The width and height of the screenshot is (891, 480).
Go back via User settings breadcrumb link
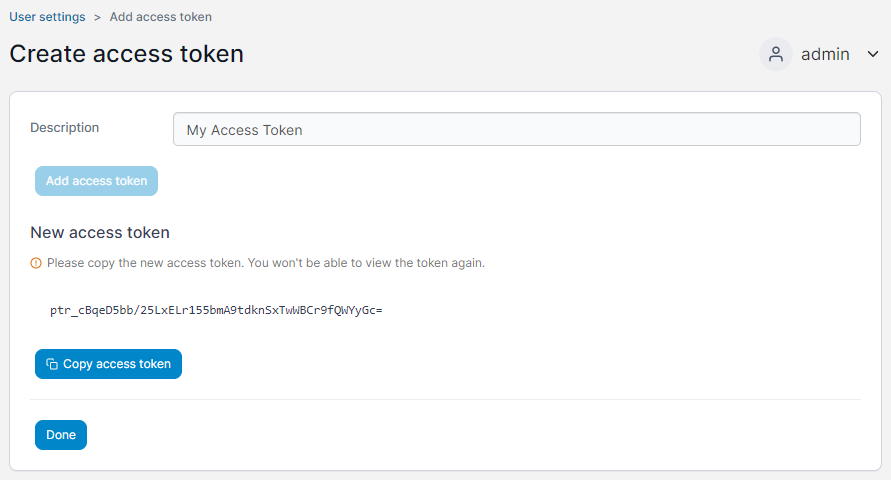(x=47, y=17)
